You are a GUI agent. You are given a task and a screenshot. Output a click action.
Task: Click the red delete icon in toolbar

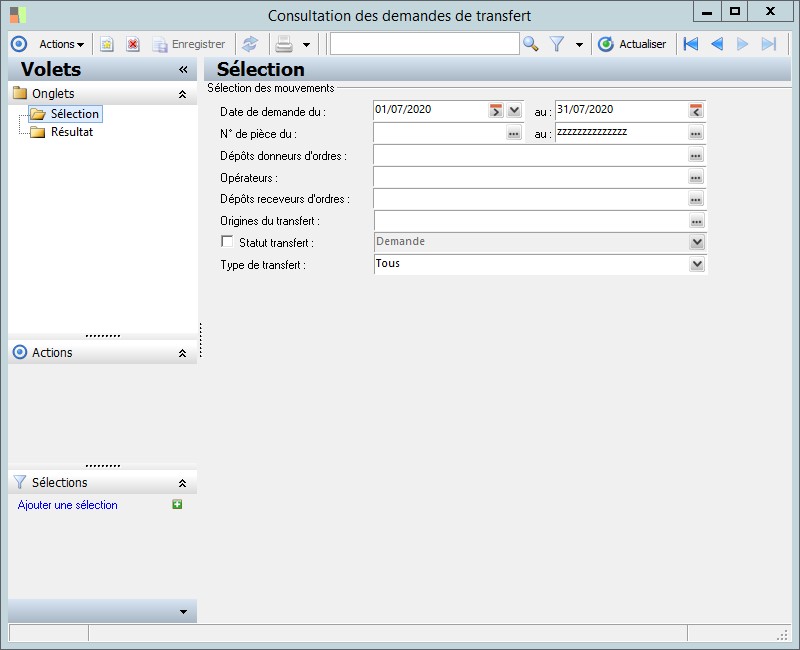[132, 44]
